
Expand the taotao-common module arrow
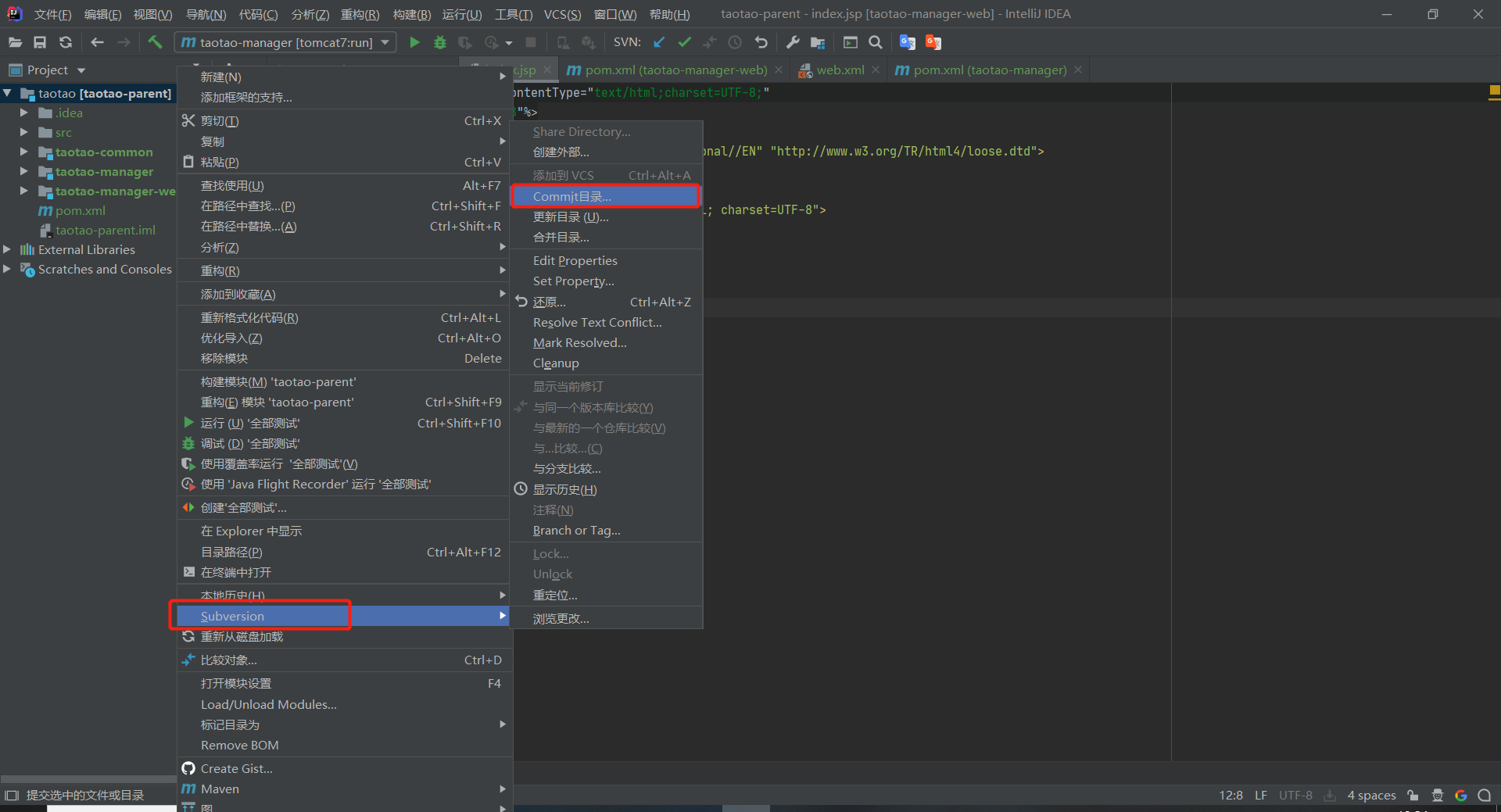(24, 152)
